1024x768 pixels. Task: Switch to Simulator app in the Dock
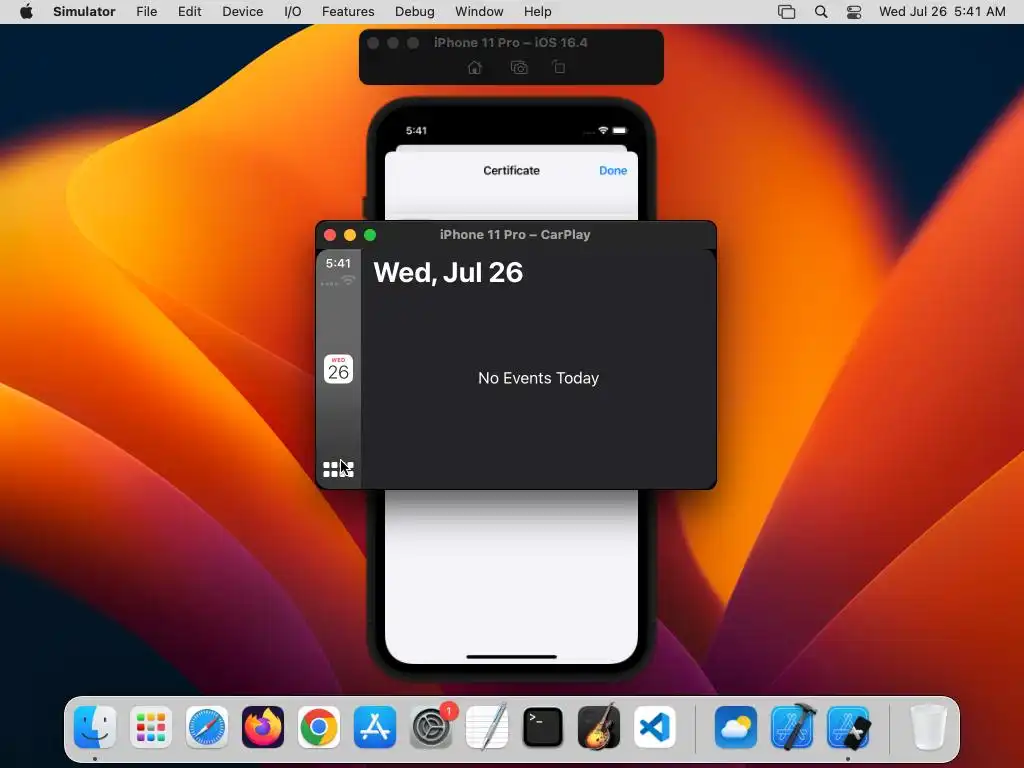[x=848, y=727]
